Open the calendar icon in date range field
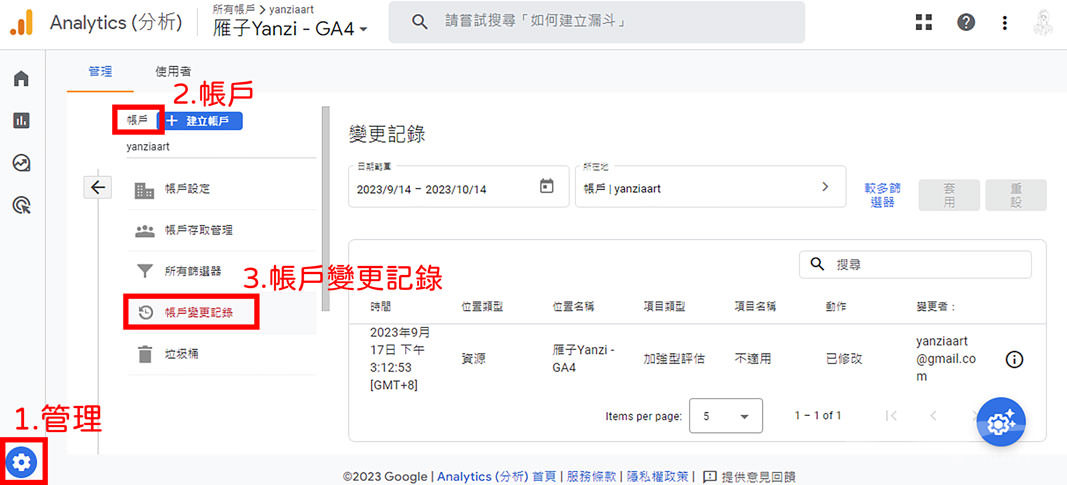Viewport: 1067px width, 485px height. point(546,187)
